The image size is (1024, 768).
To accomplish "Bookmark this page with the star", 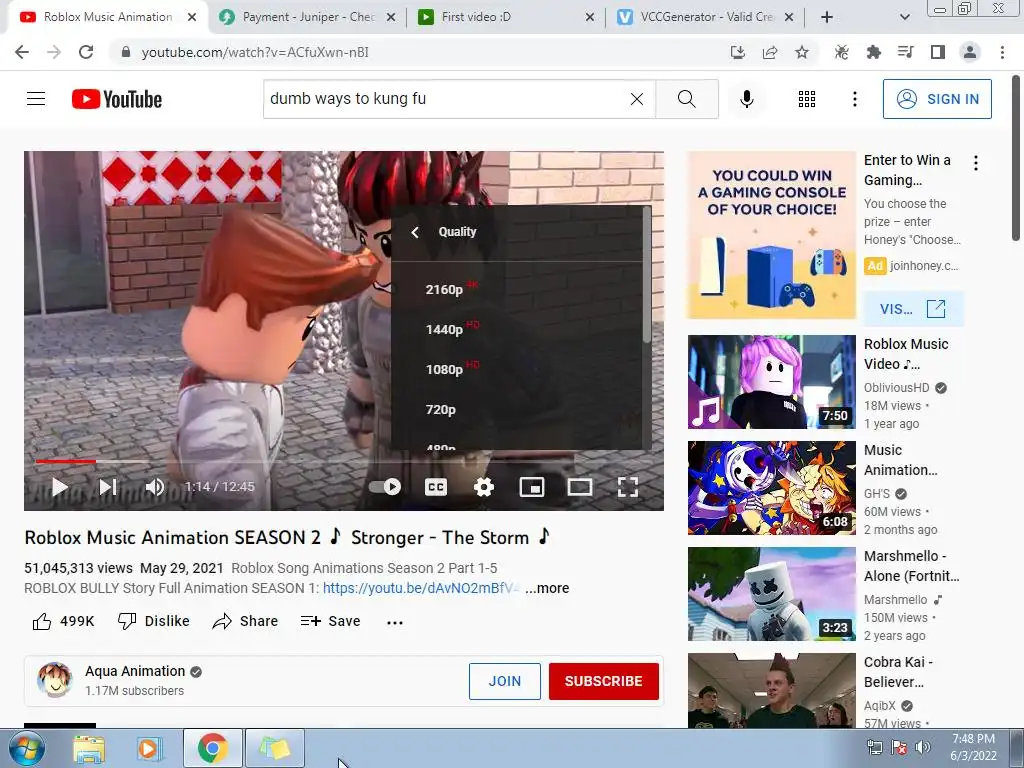I will pos(802,52).
